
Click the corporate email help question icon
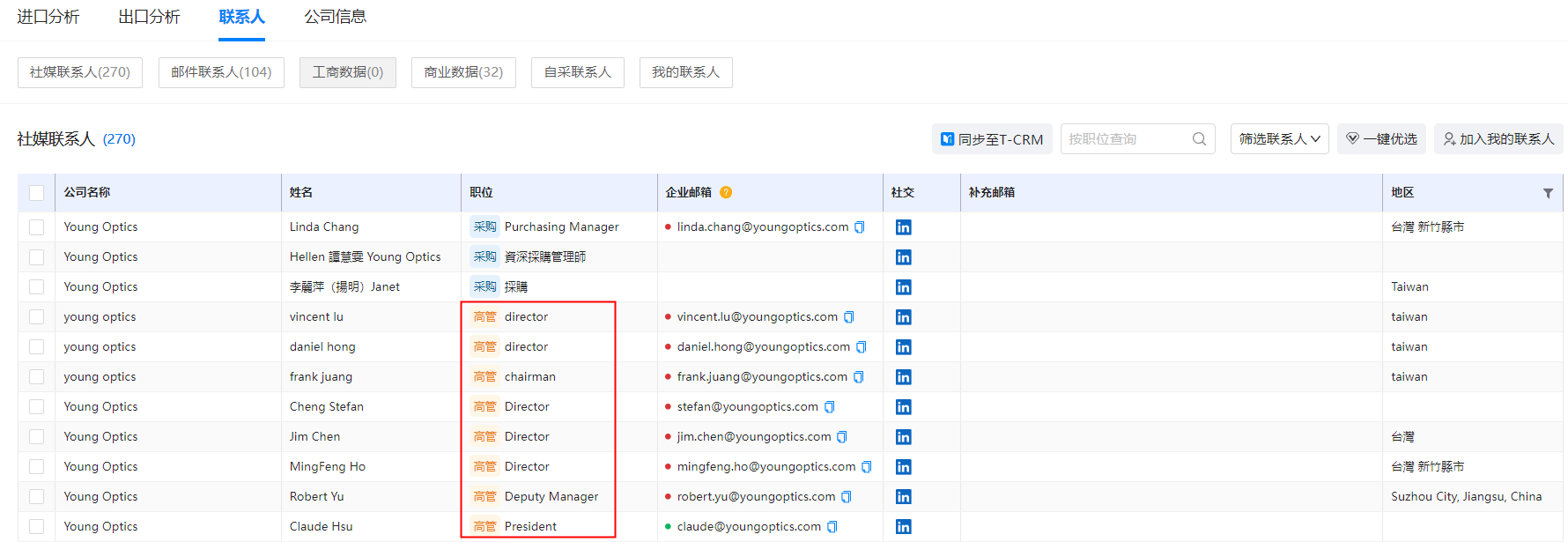tap(726, 192)
